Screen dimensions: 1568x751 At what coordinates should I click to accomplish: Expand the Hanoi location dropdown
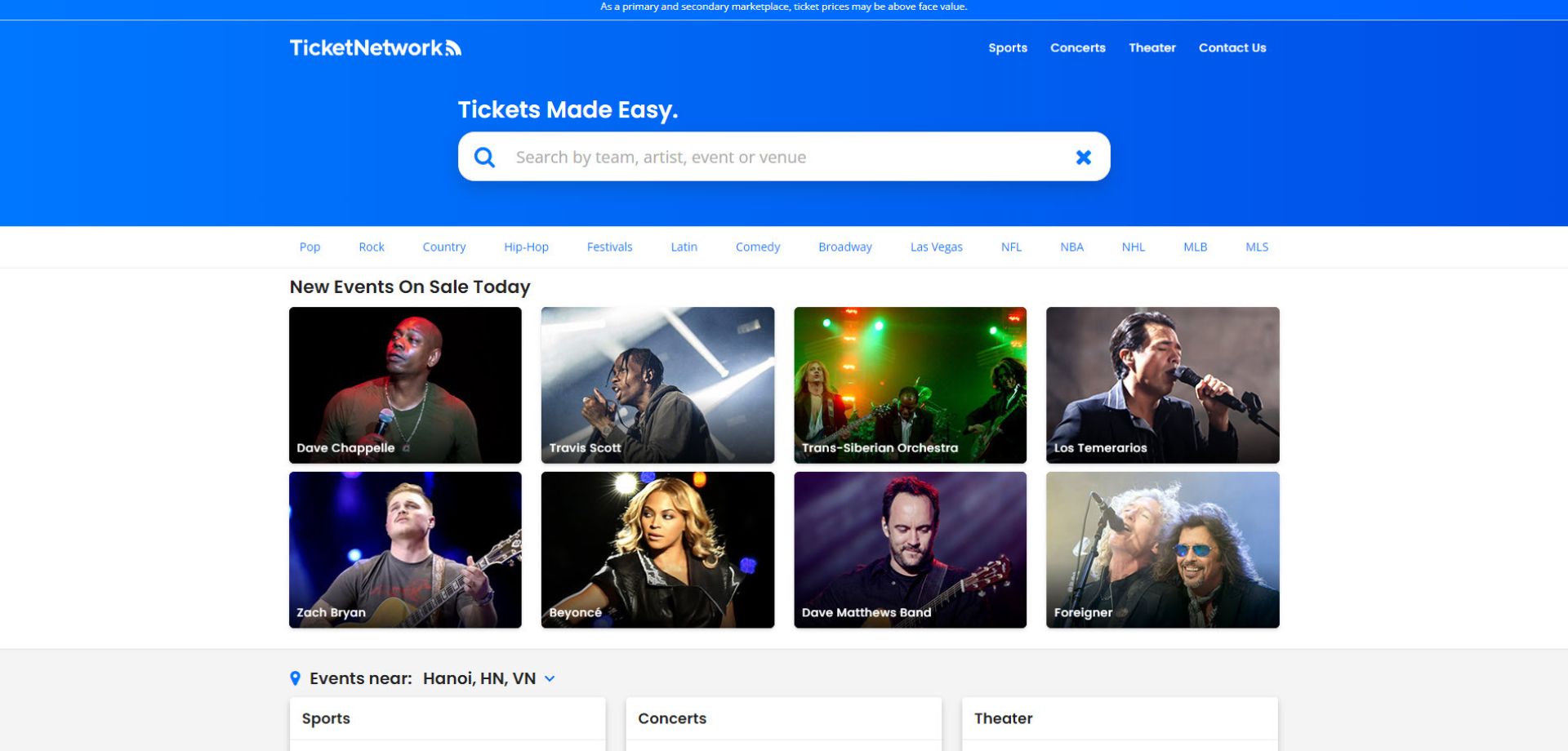[549, 678]
